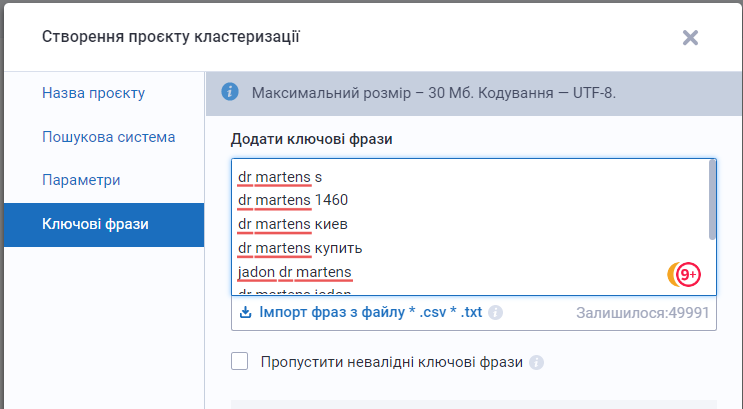The width and height of the screenshot is (743, 409).
Task: Click the keyword textarea scrollbar
Action: point(712,200)
